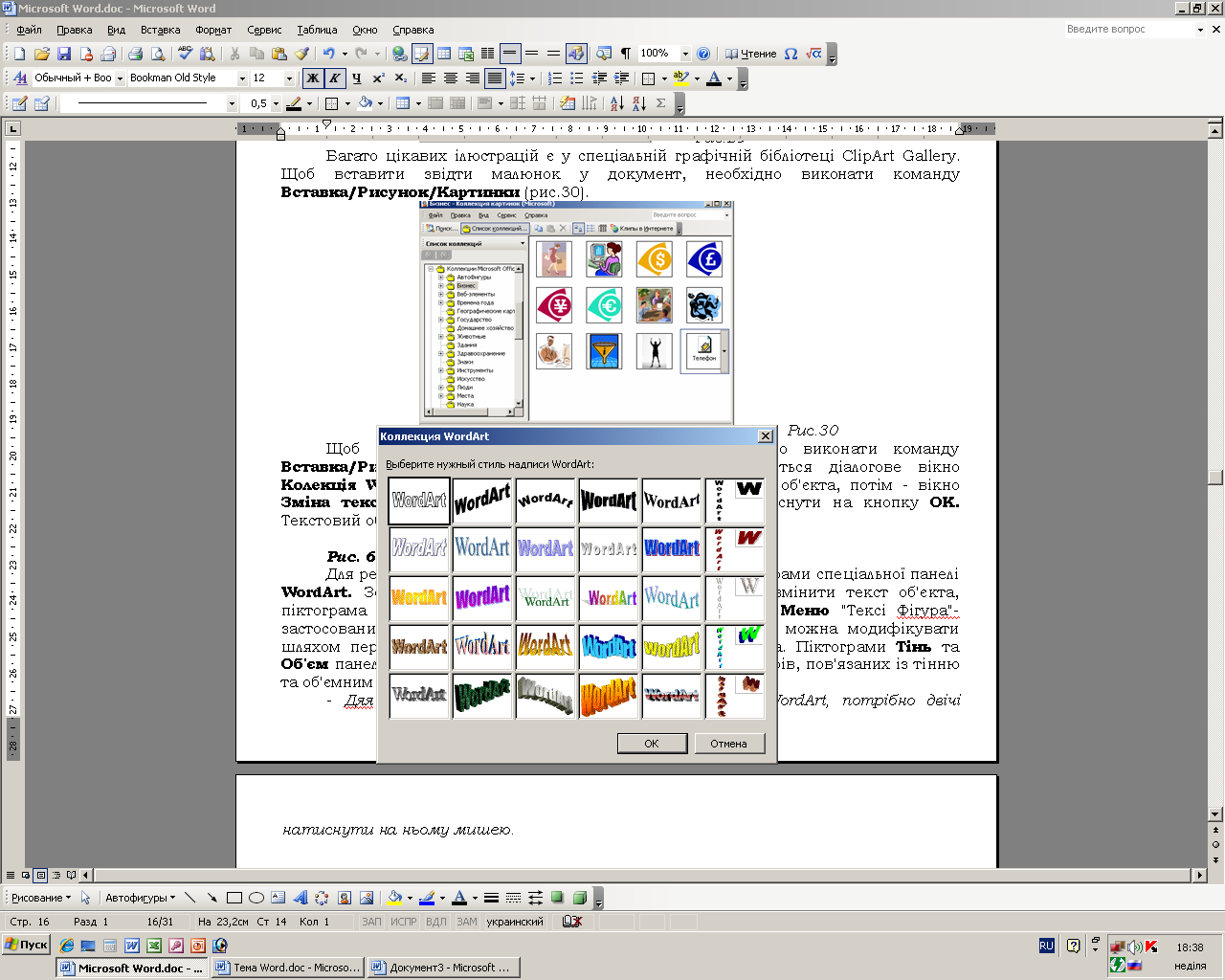
Task: Open the highlight color dropdown arrow
Action: click(697, 78)
